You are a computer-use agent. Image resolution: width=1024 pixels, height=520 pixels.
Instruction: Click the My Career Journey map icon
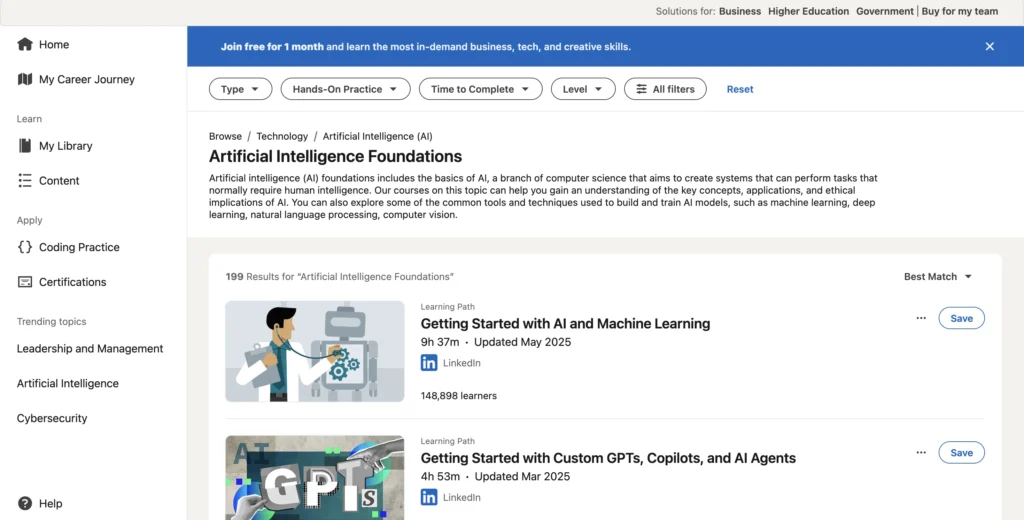tap(25, 79)
